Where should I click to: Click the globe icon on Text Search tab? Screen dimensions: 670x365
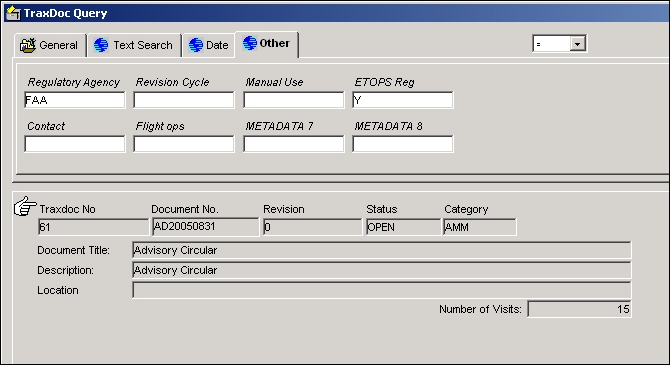tap(101, 45)
